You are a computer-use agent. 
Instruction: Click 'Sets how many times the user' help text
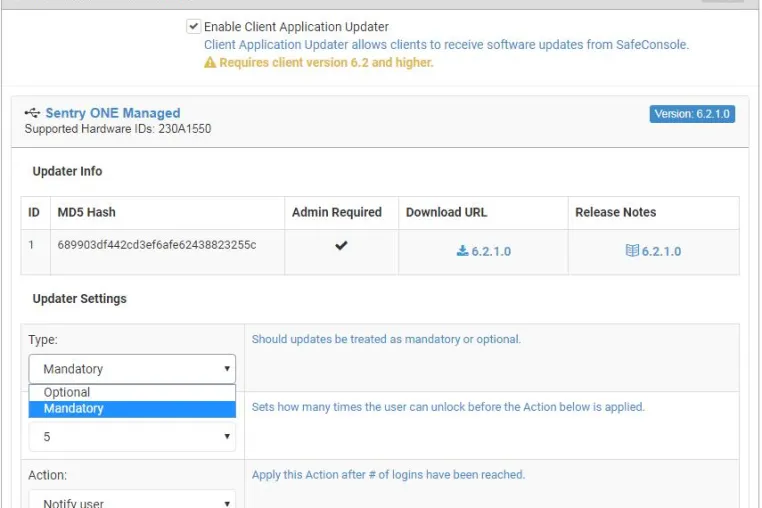[x=448, y=407]
